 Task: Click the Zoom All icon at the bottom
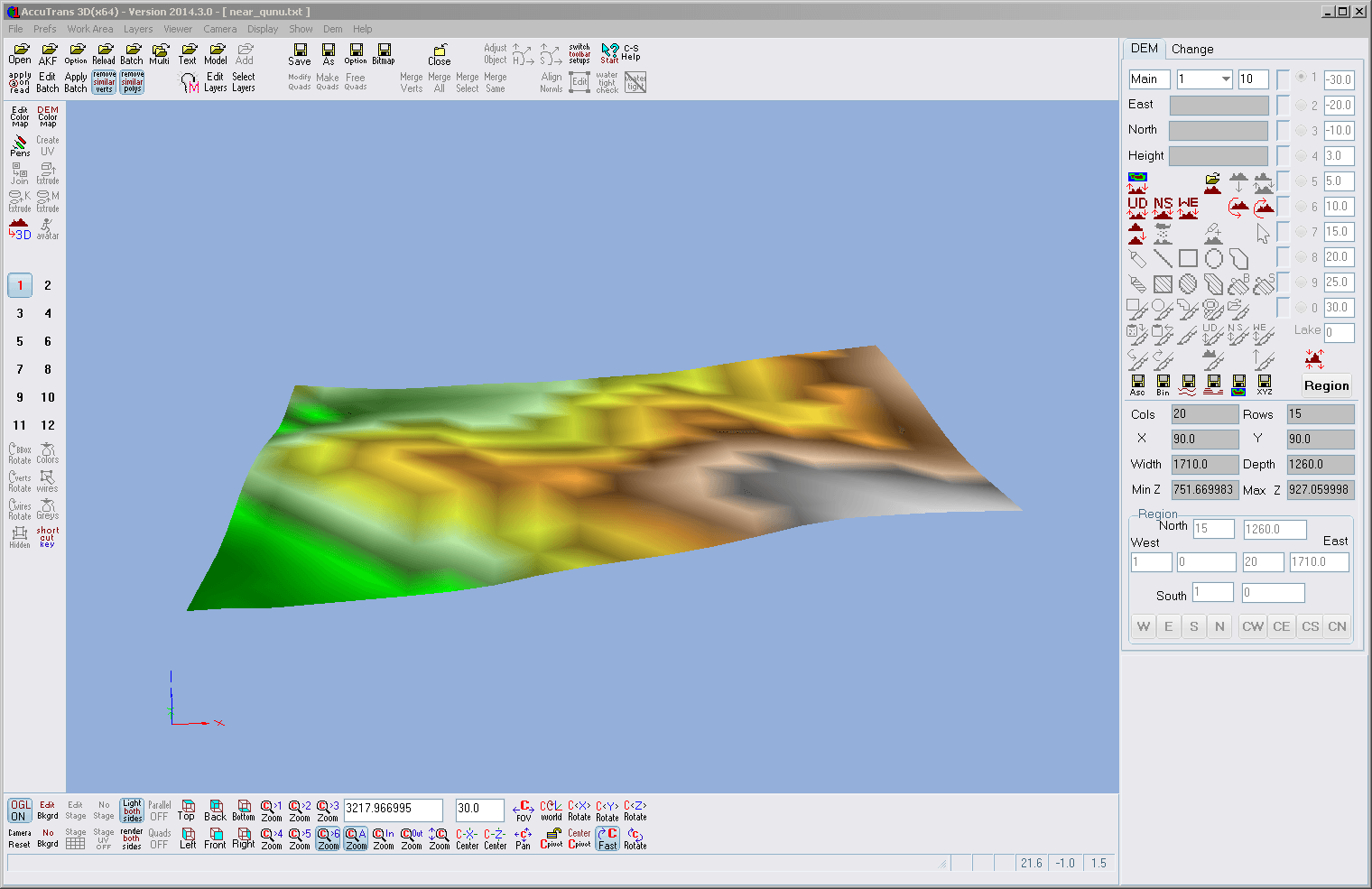click(356, 837)
